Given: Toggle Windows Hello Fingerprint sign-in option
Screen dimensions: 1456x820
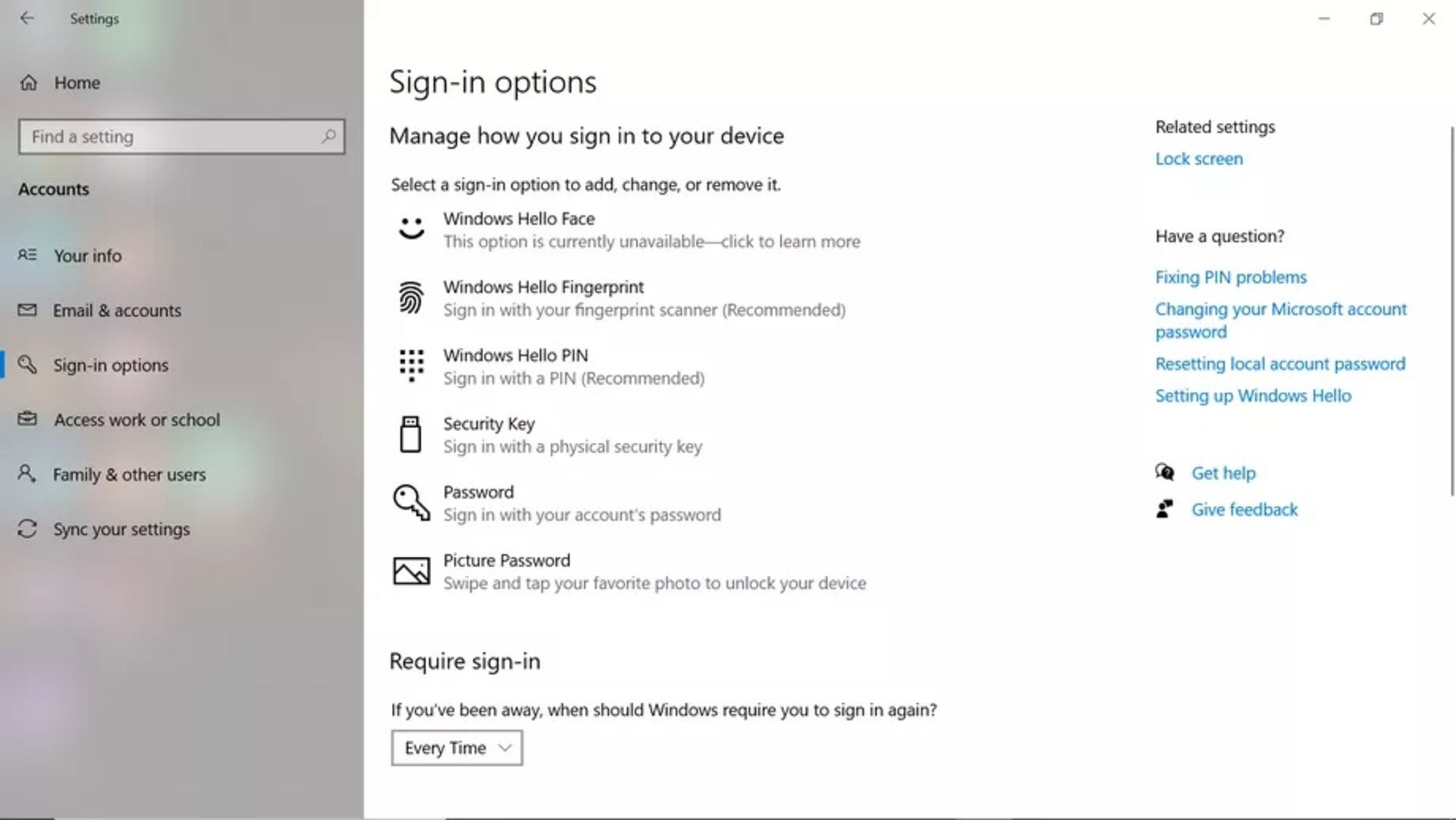Looking at the screenshot, I should 644,298.
